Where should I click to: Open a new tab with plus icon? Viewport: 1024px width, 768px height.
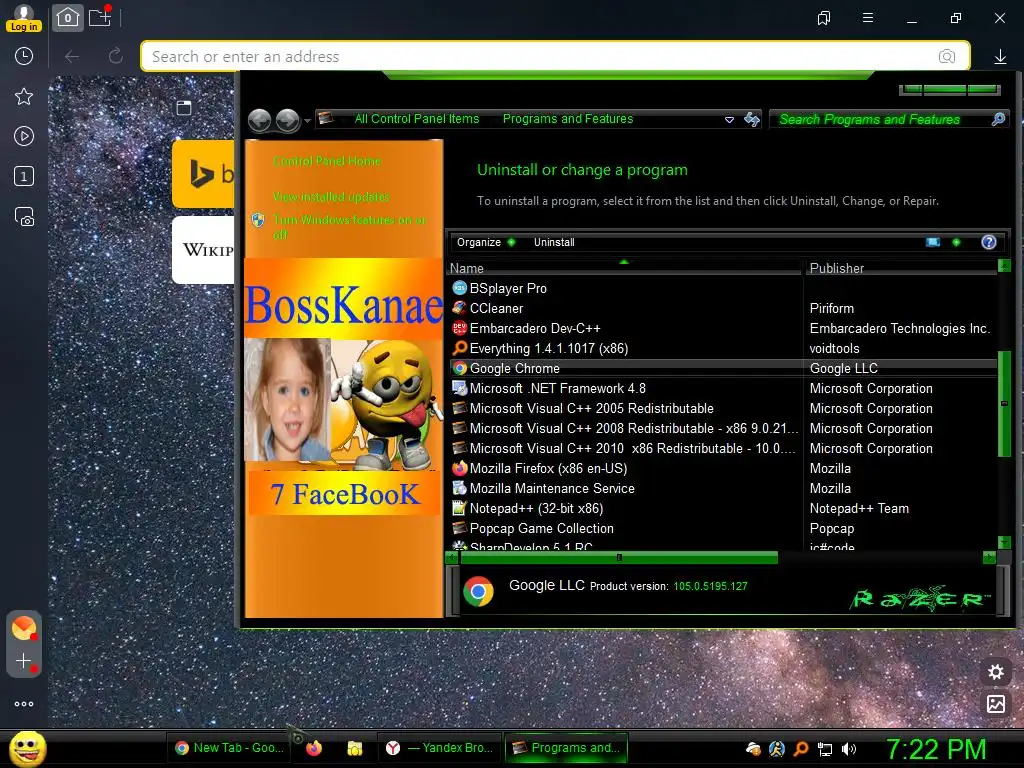100,17
